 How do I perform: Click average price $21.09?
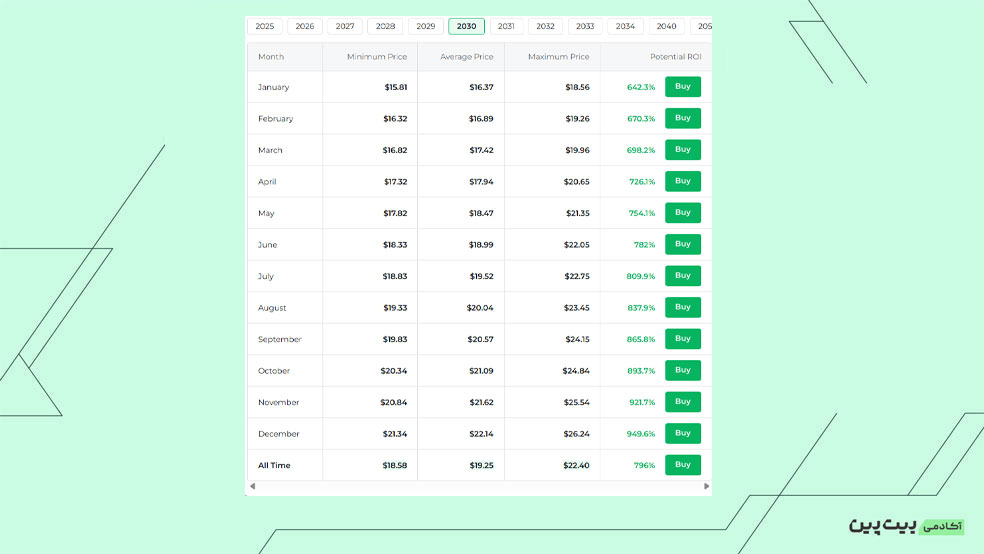click(x=481, y=371)
